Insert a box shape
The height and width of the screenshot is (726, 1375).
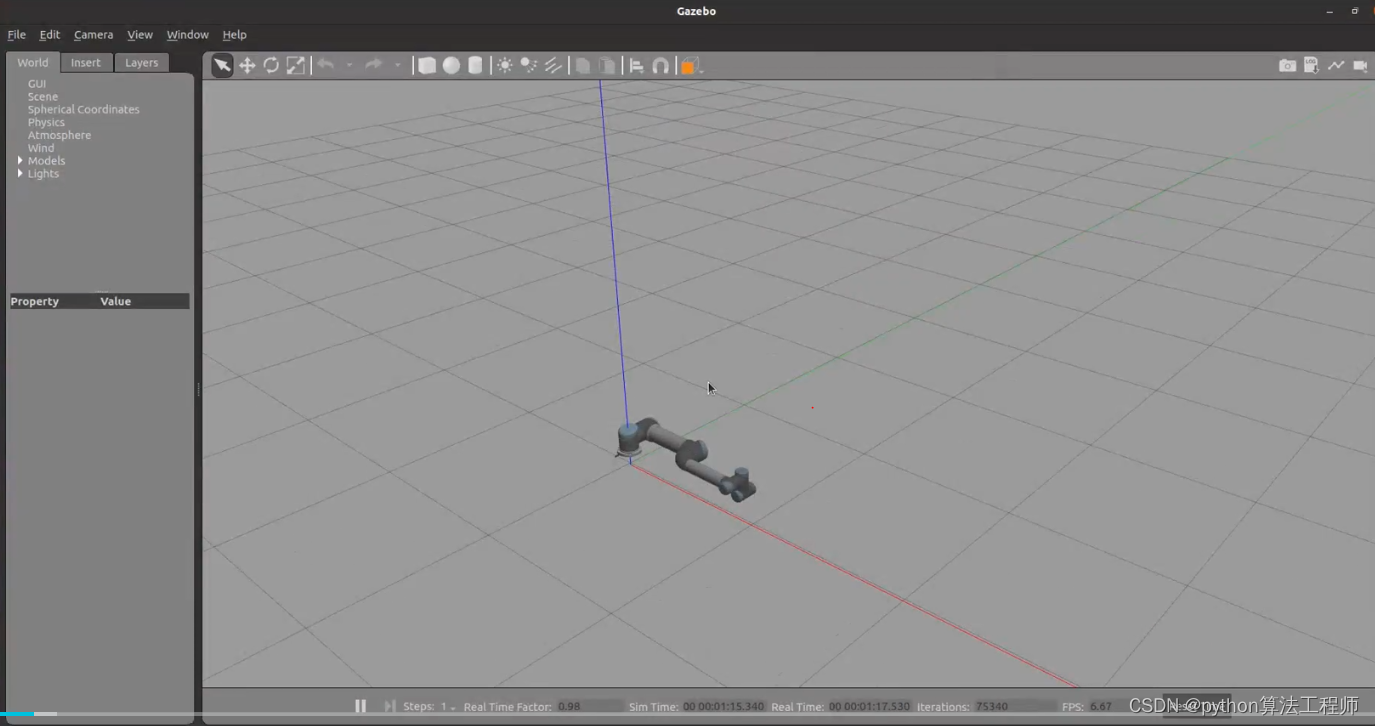tap(427, 66)
